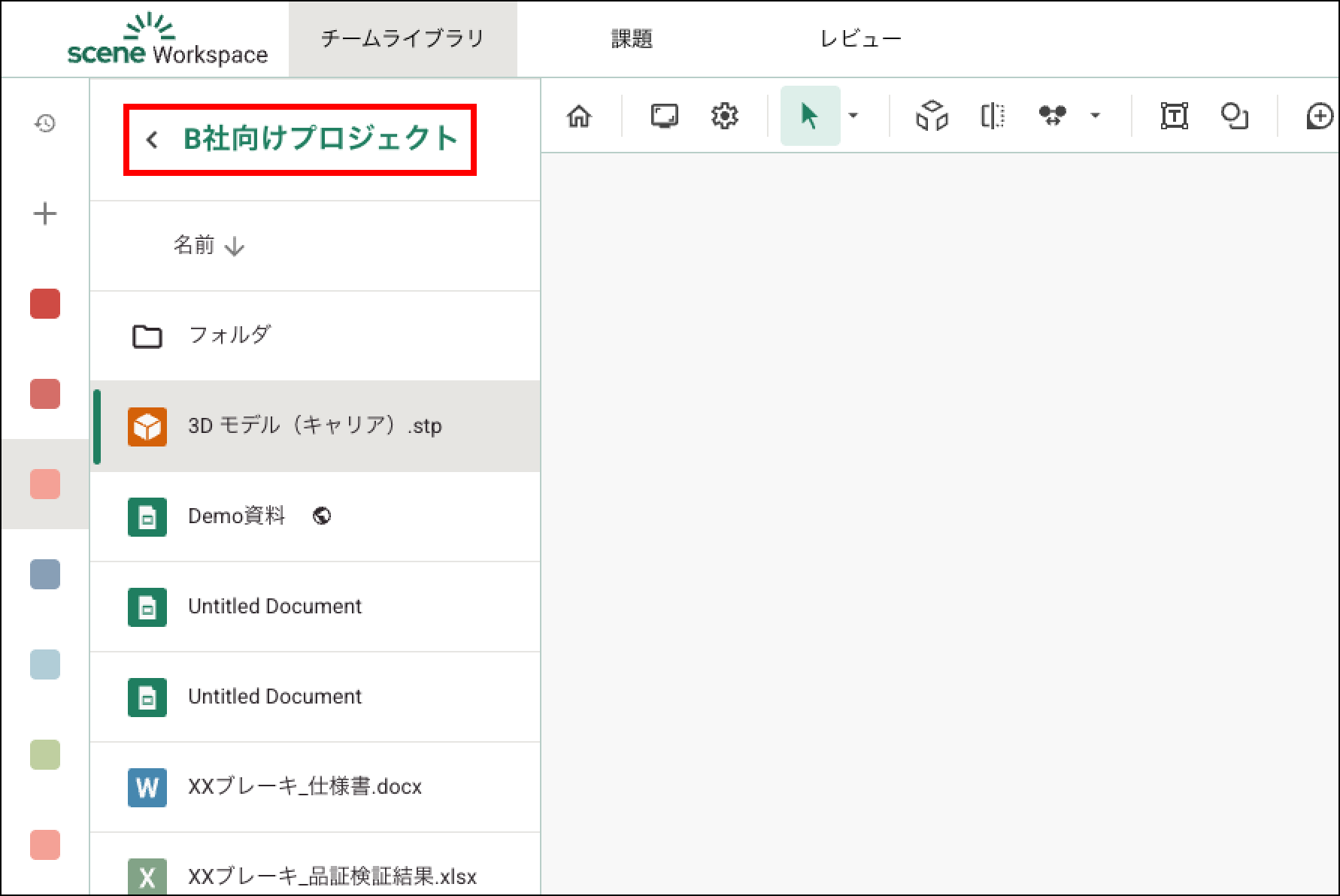Click the home view icon in toolbar
Screen dimensions: 1340x896
pos(579,117)
